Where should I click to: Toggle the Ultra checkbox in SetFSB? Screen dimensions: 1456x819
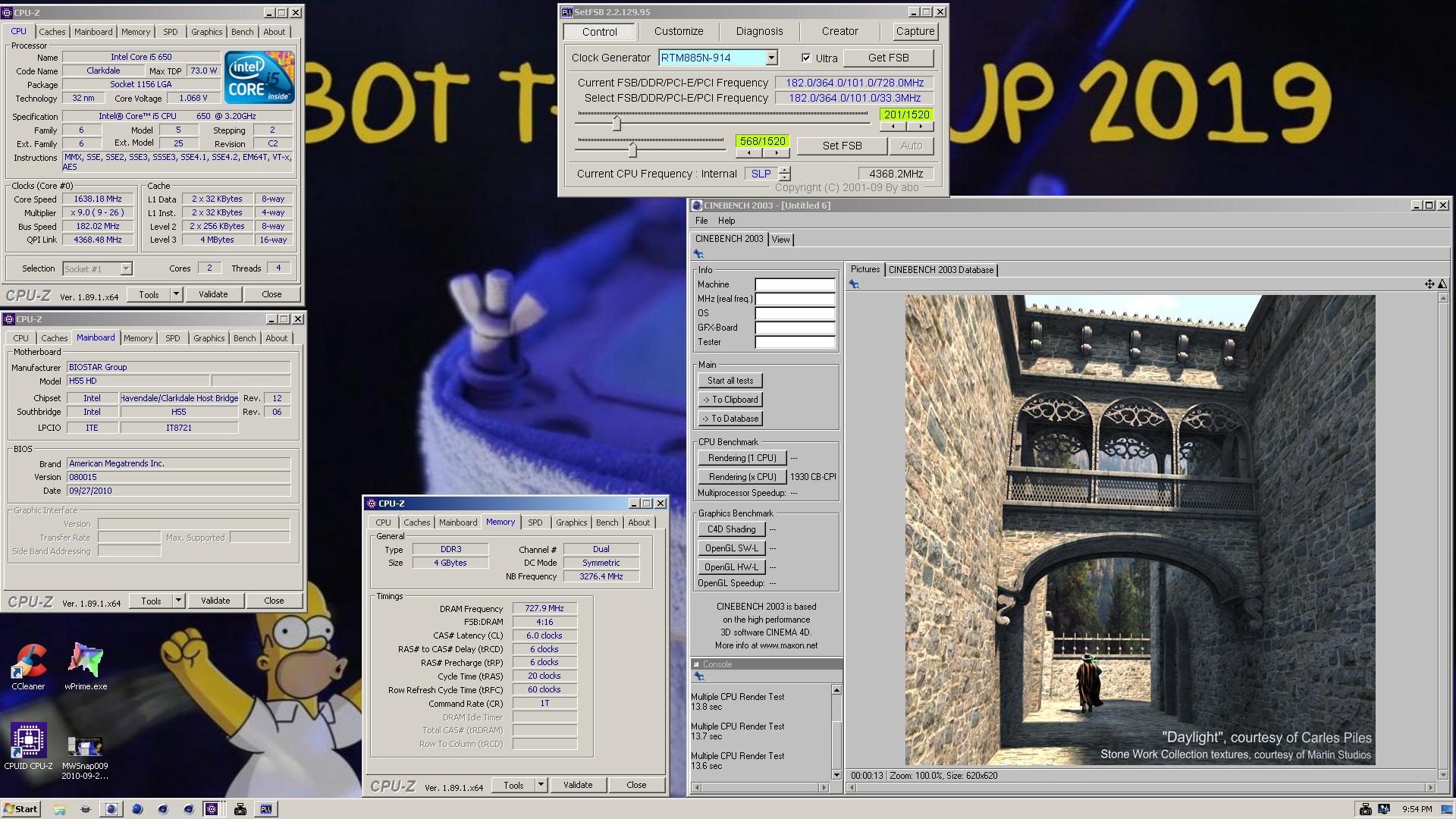806,58
